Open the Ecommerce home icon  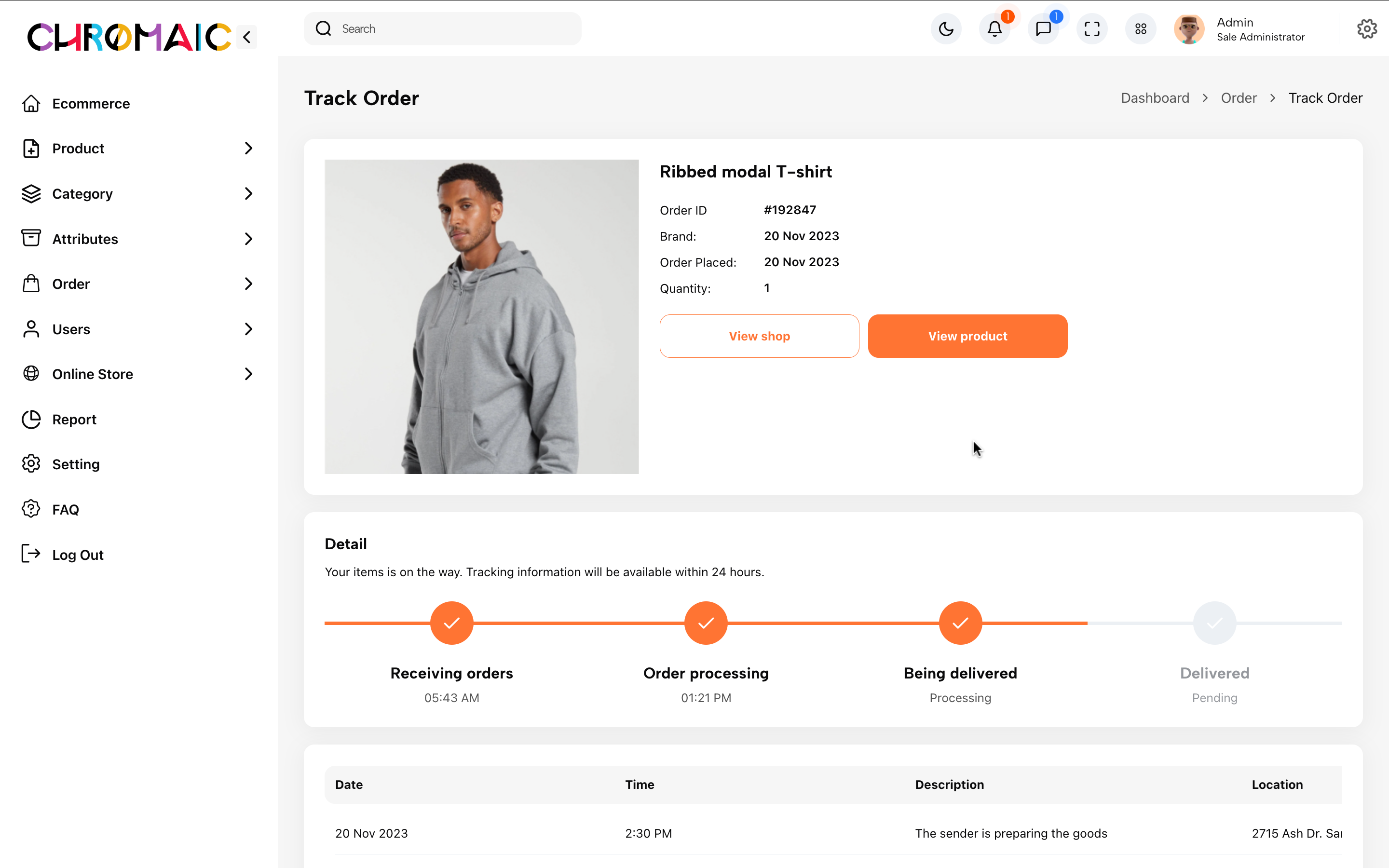coord(31,104)
